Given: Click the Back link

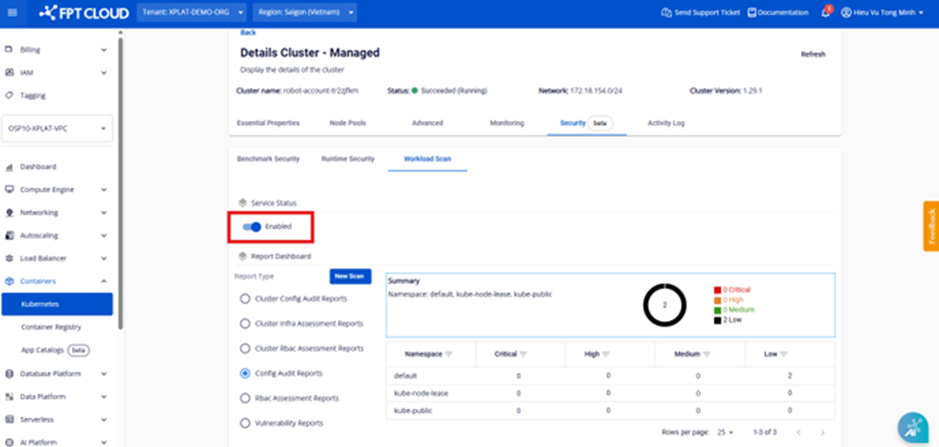Looking at the screenshot, I should [248, 33].
